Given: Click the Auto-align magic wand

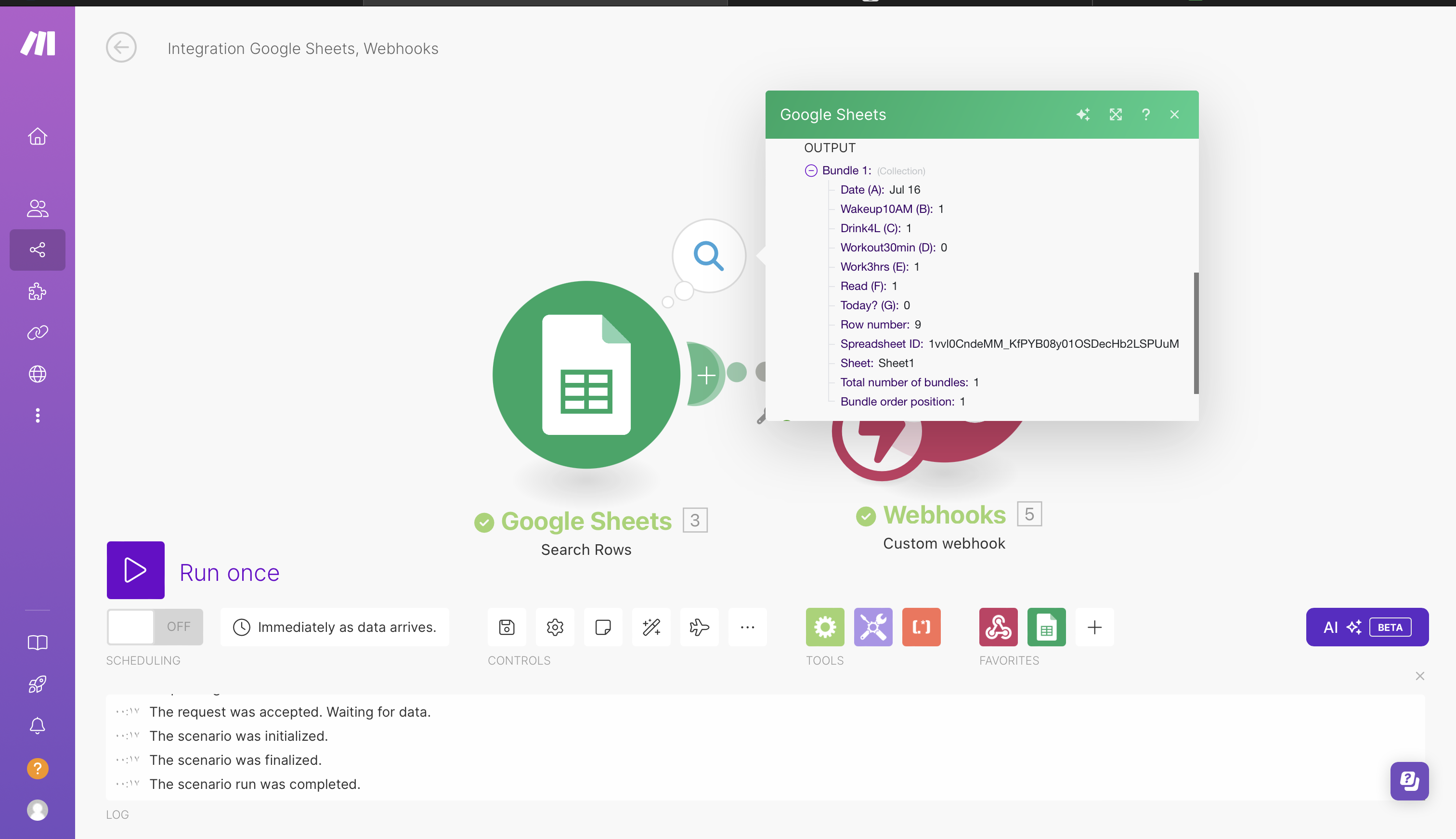Looking at the screenshot, I should [651, 627].
